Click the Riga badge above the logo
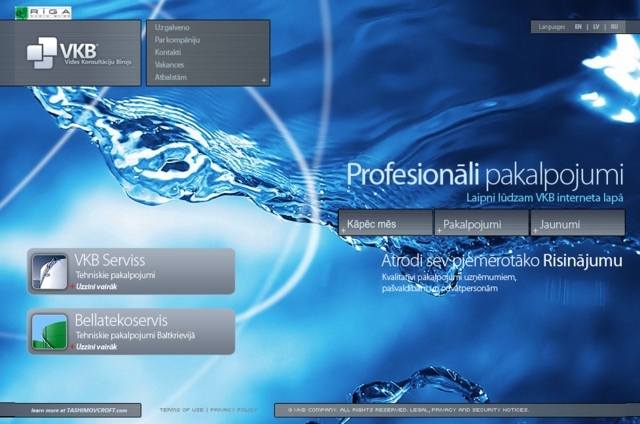 41,10
